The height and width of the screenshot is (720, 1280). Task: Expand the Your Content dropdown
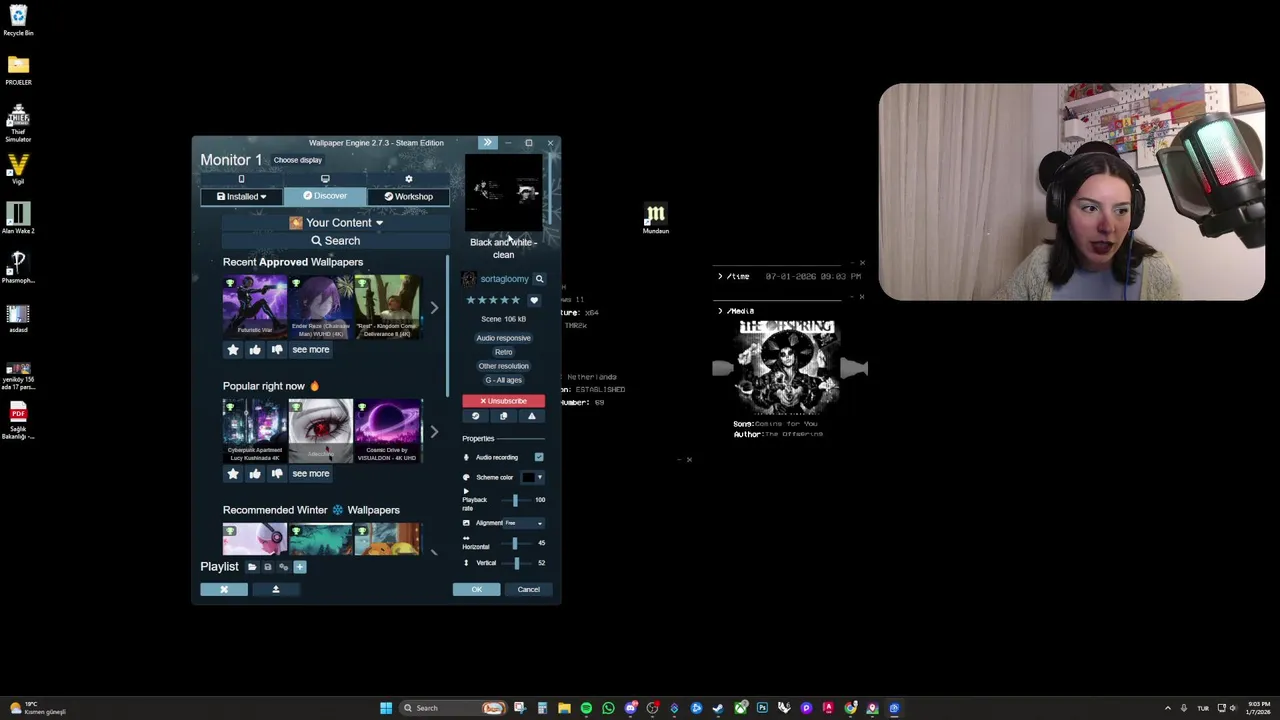(x=336, y=223)
